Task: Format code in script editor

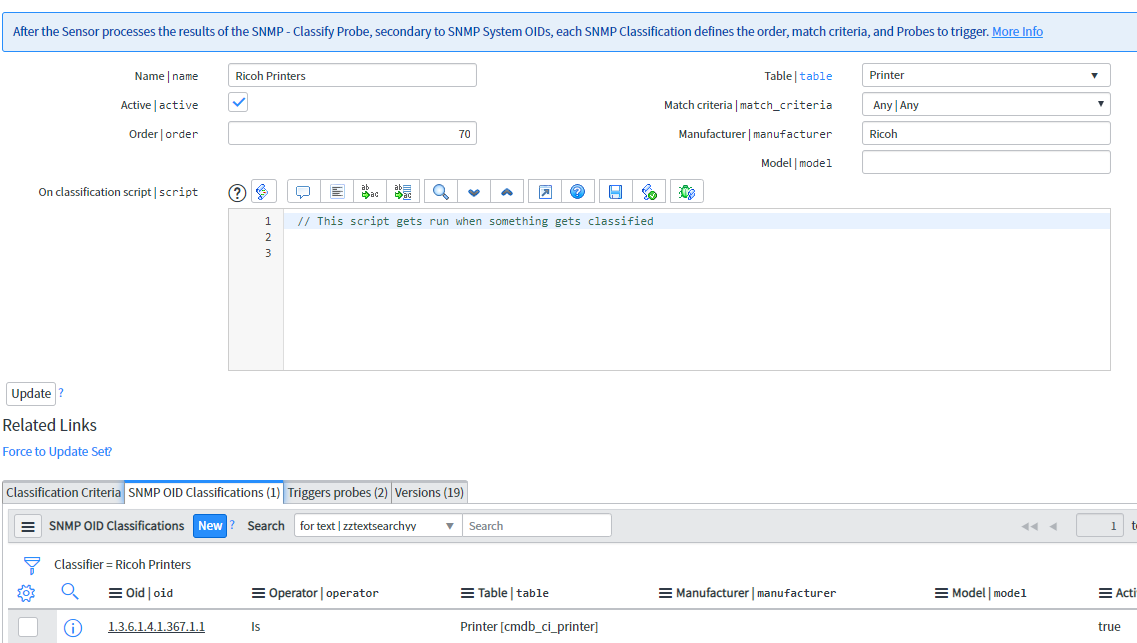Action: [x=337, y=192]
